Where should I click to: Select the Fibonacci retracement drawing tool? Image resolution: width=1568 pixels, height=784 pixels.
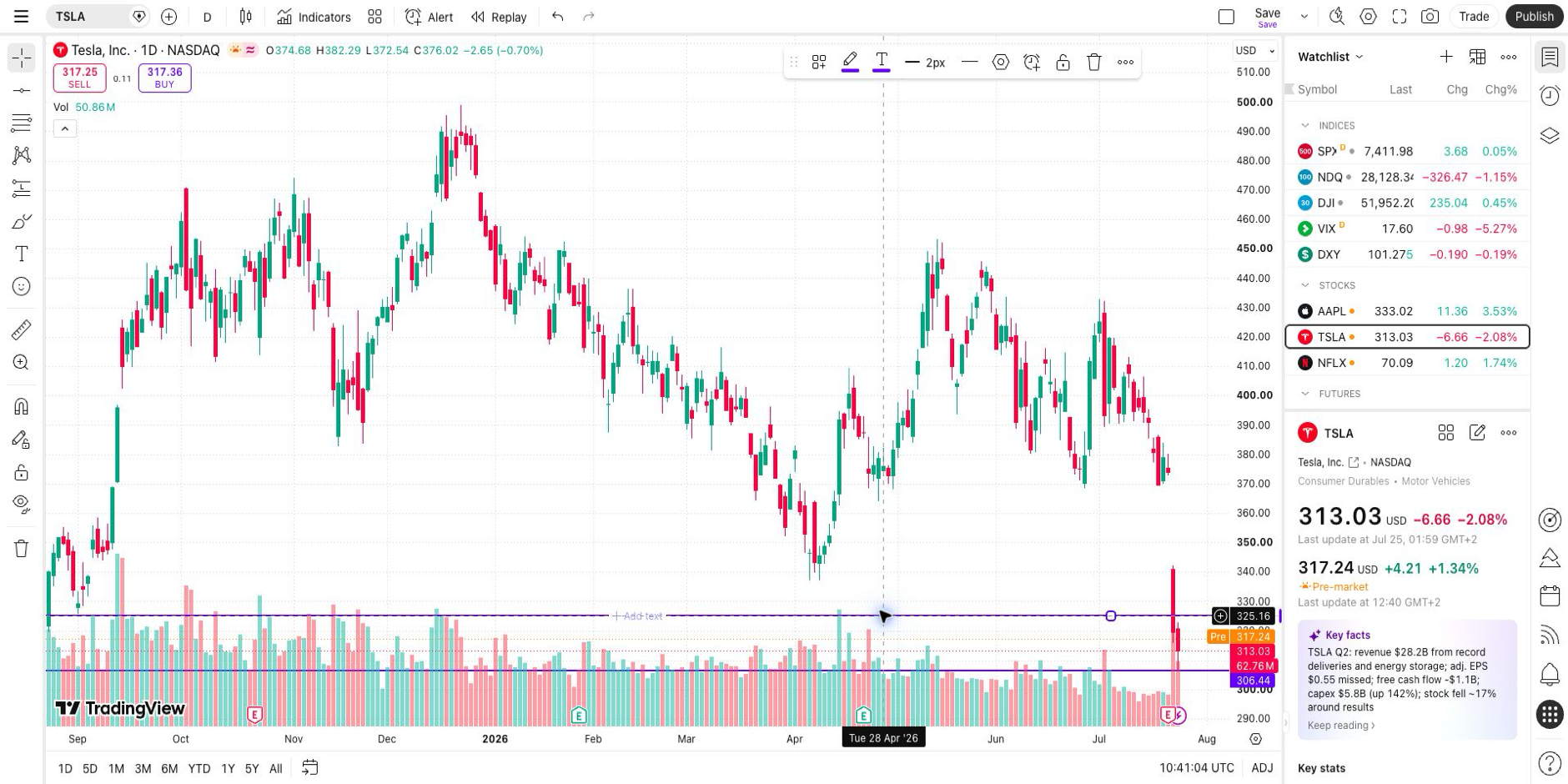22,123
